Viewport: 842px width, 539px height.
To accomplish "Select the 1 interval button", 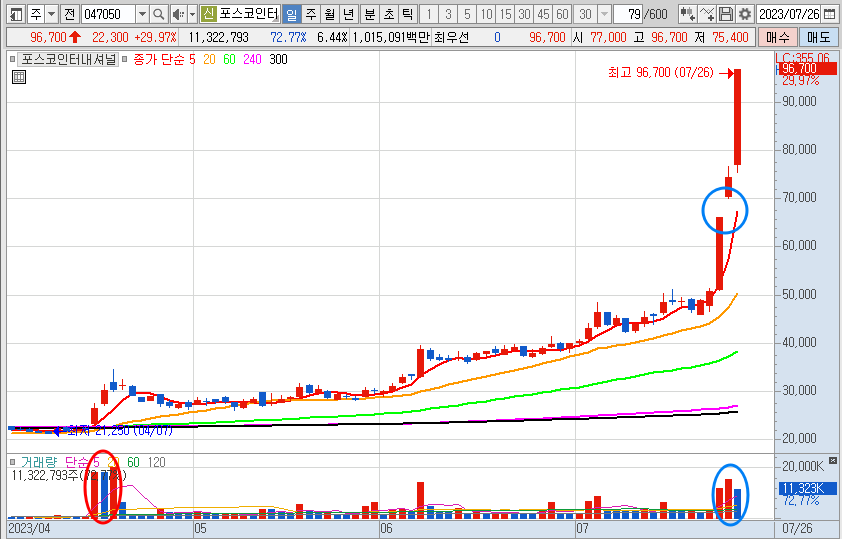I will [429, 14].
